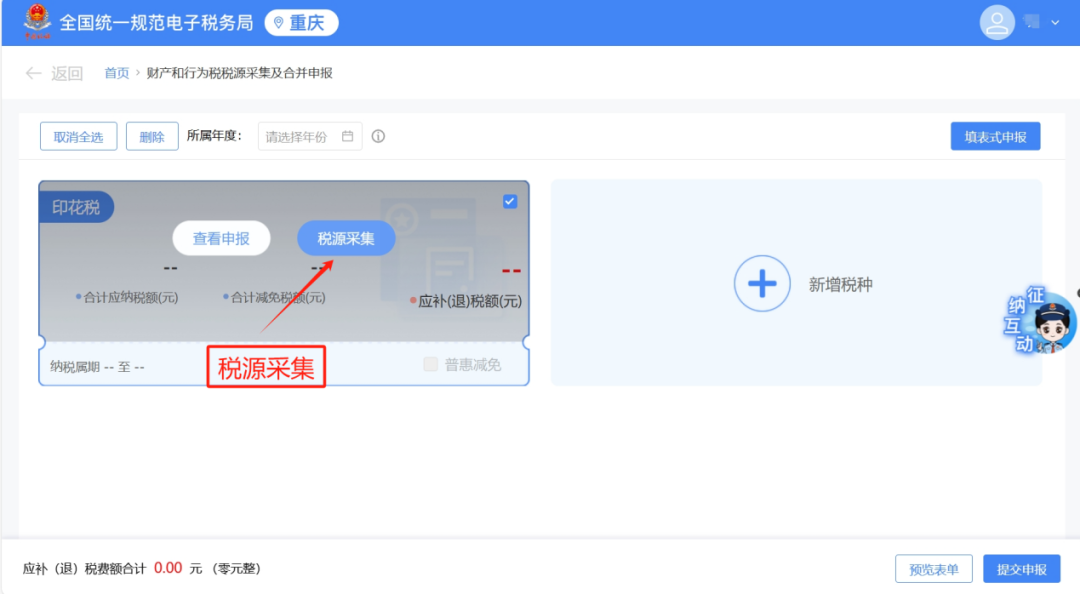The width and height of the screenshot is (1080, 594).
Task: Open the 所属年度 year picker field
Action: (x=310, y=136)
